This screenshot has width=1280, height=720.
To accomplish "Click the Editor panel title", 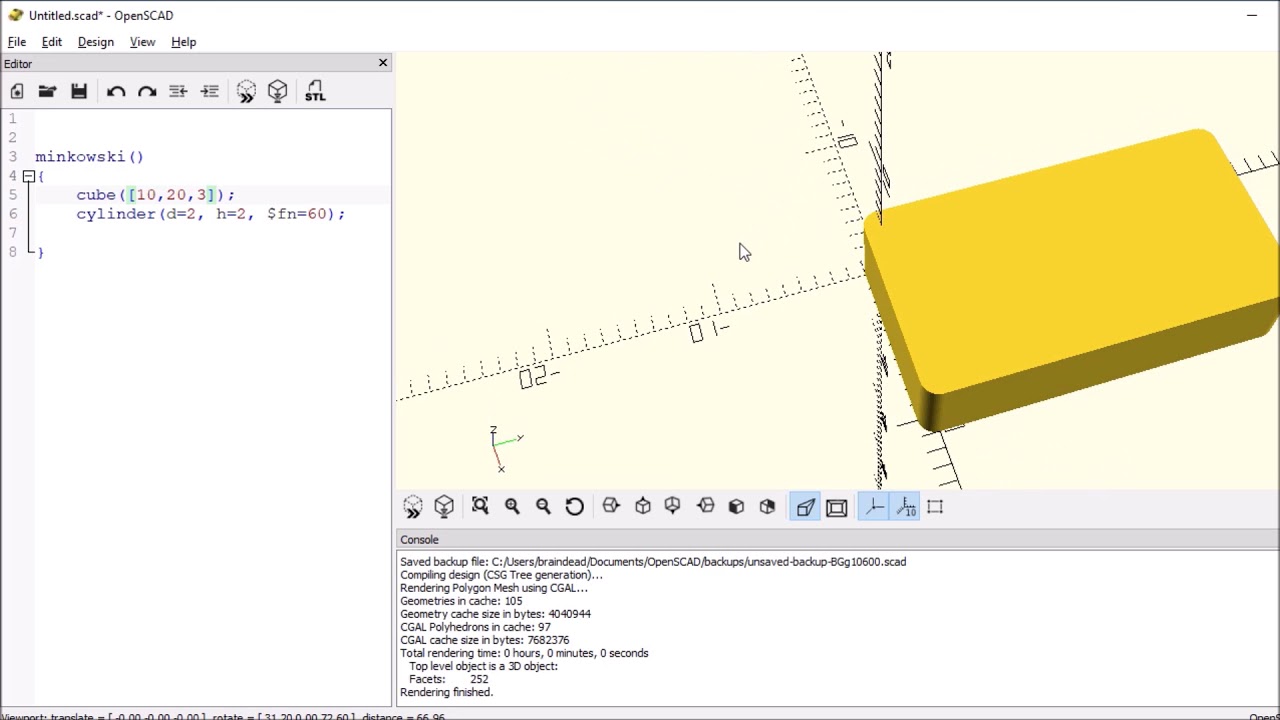I will 18,64.
